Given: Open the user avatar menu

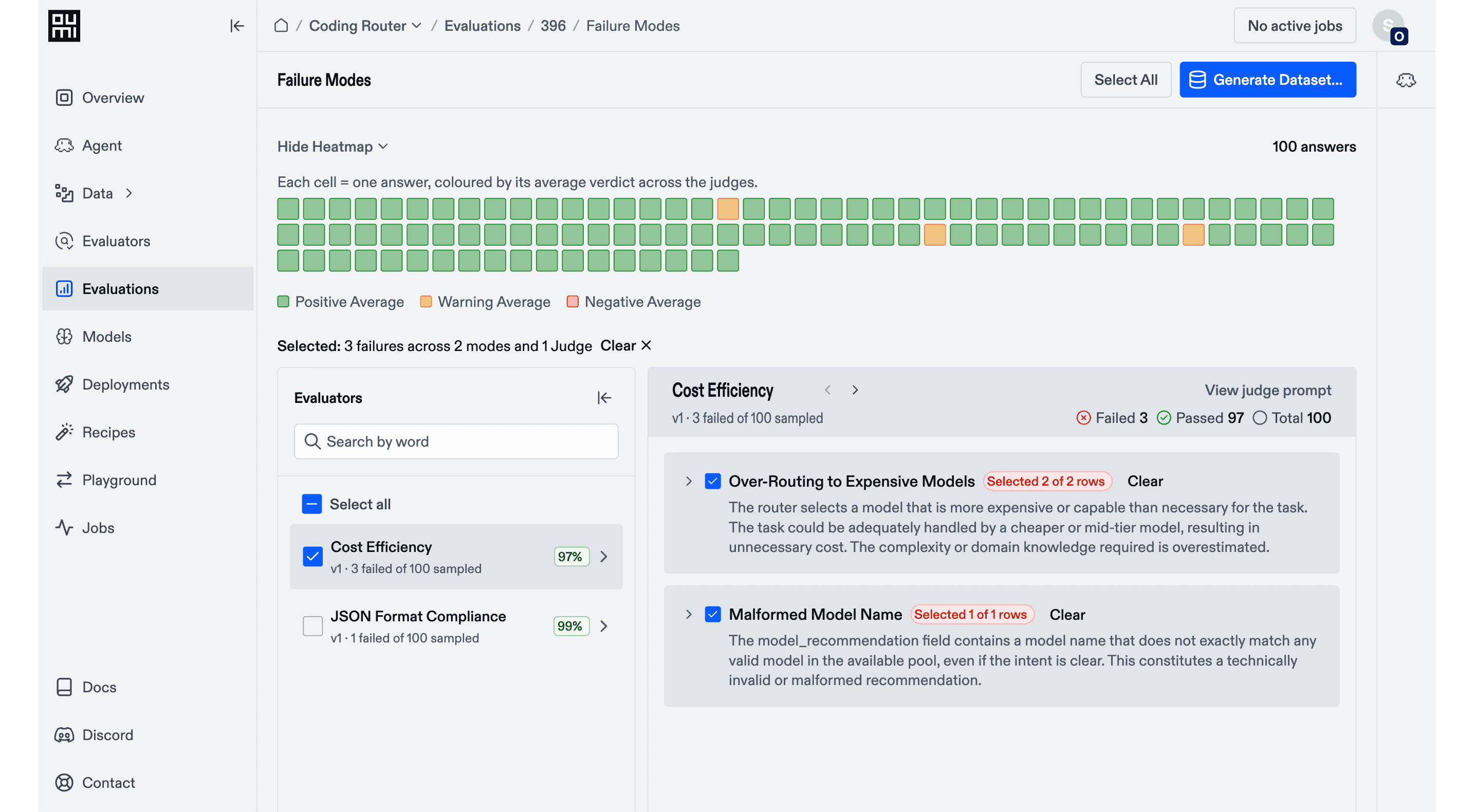Looking at the screenshot, I should point(1389,26).
